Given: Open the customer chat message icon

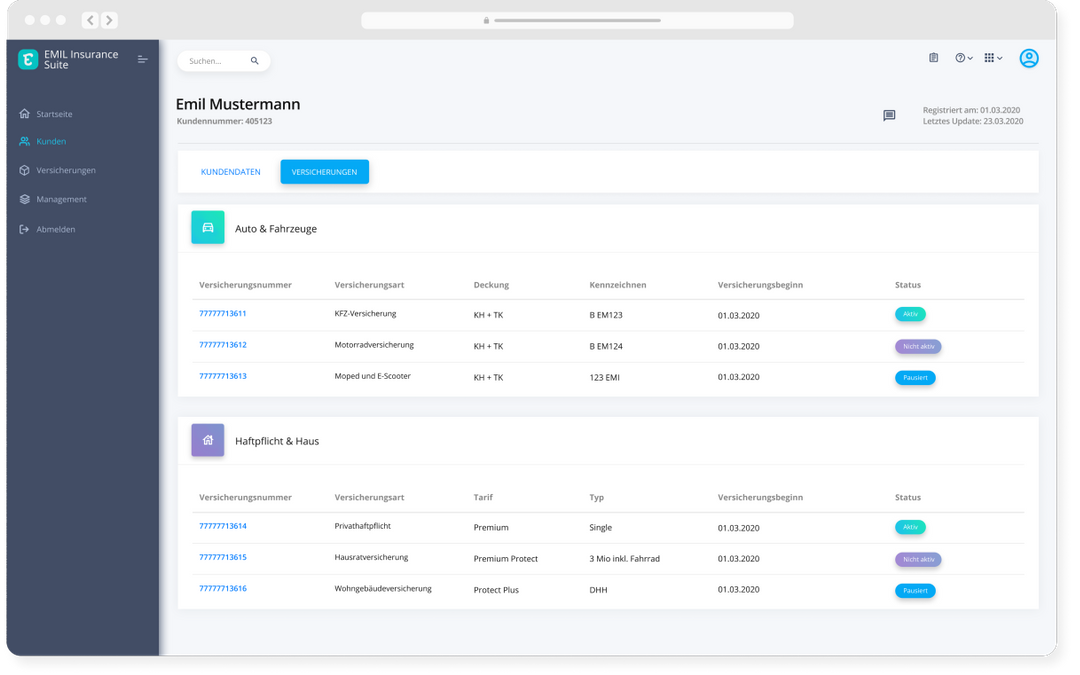Looking at the screenshot, I should (x=889, y=116).
